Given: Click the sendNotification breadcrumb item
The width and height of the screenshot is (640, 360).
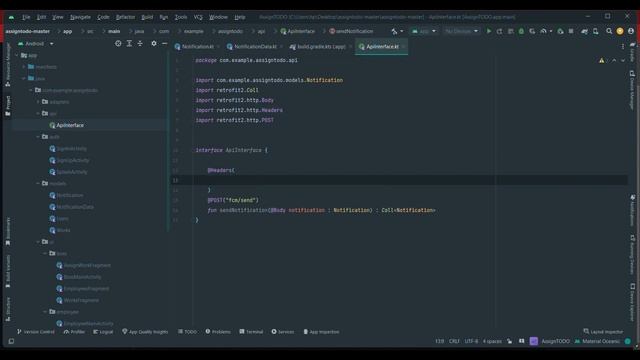Looking at the screenshot, I should pyautogui.click(x=351, y=31).
